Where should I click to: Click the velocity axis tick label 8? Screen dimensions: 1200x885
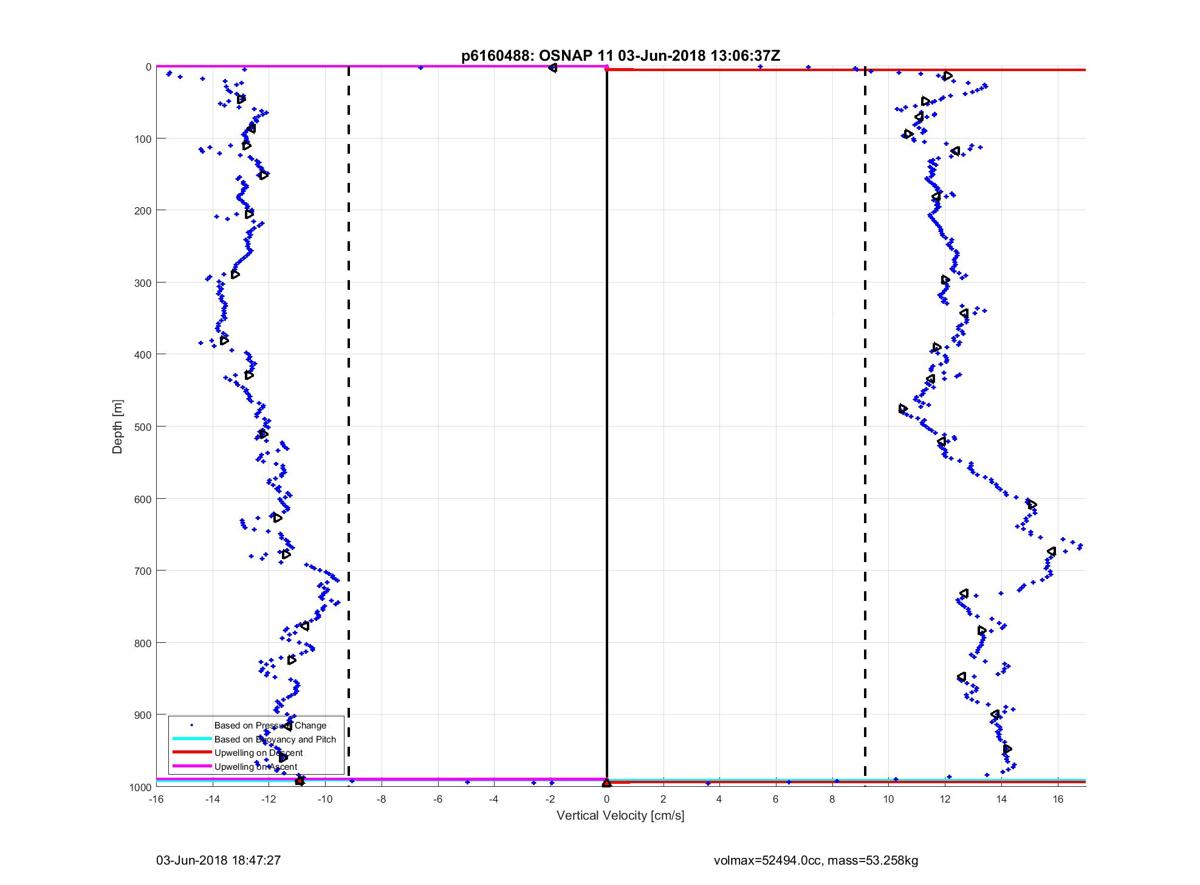click(x=832, y=800)
